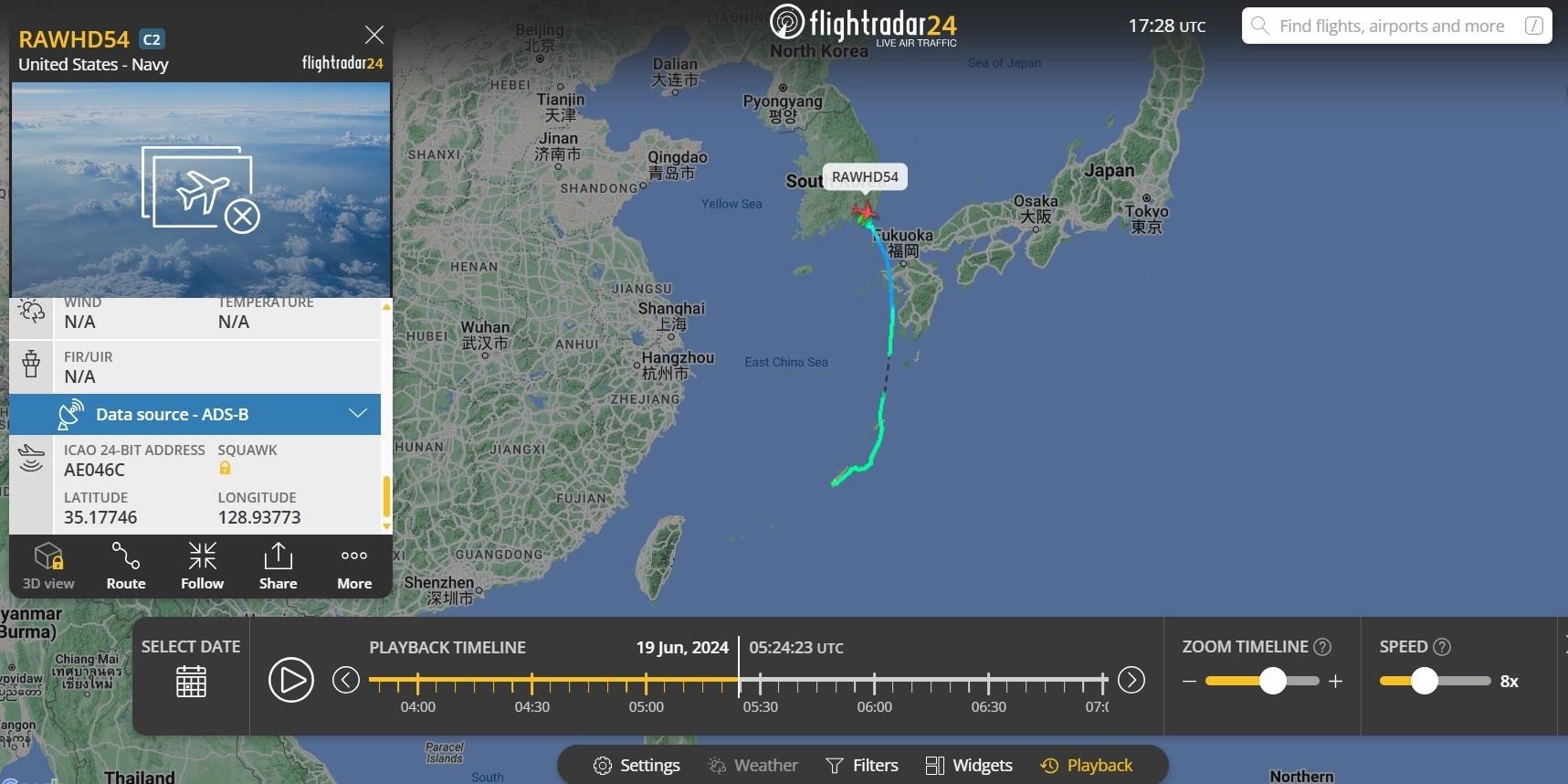Click the Zoom timeline minus button
This screenshot has width=1568, height=784.
(x=1189, y=681)
